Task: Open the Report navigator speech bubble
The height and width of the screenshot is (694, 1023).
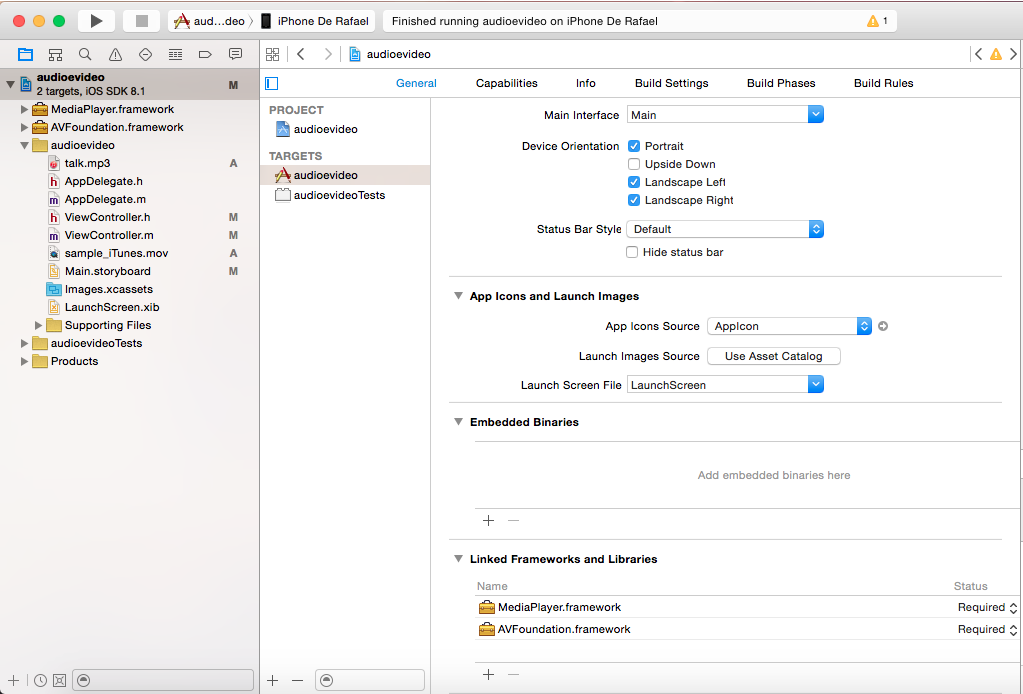Action: tap(236, 54)
